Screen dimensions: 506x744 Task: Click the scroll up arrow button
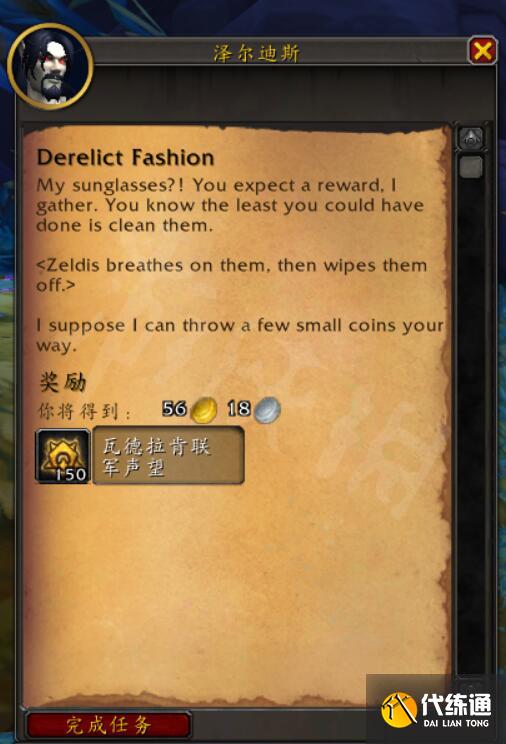coord(470,138)
